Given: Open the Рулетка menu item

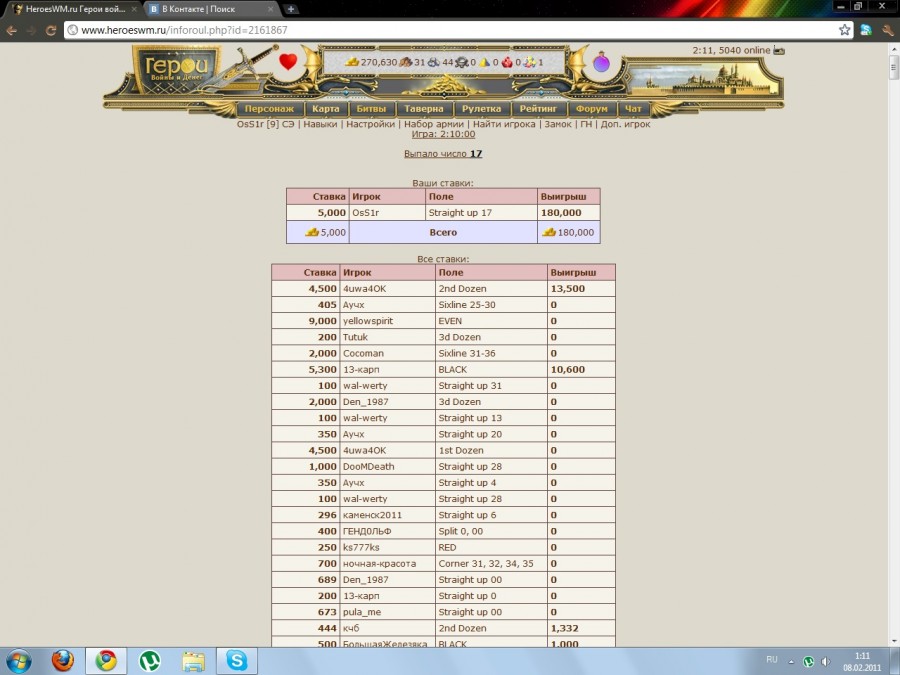Looking at the screenshot, I should (482, 109).
